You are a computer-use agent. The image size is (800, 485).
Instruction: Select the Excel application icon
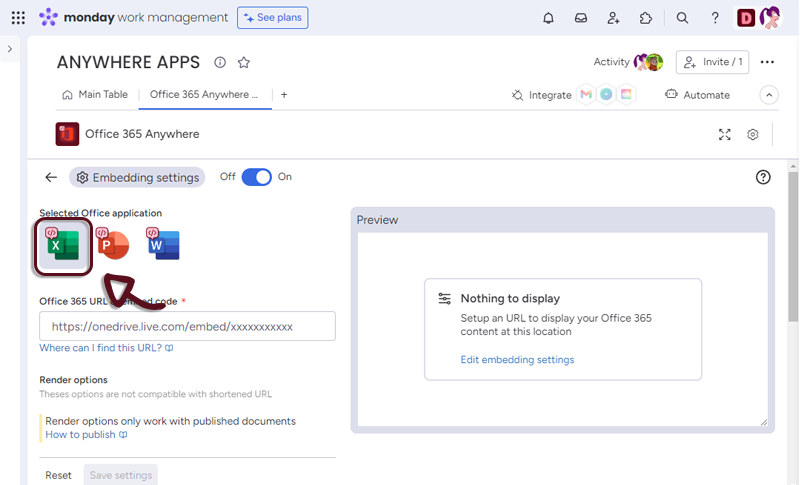(x=63, y=246)
